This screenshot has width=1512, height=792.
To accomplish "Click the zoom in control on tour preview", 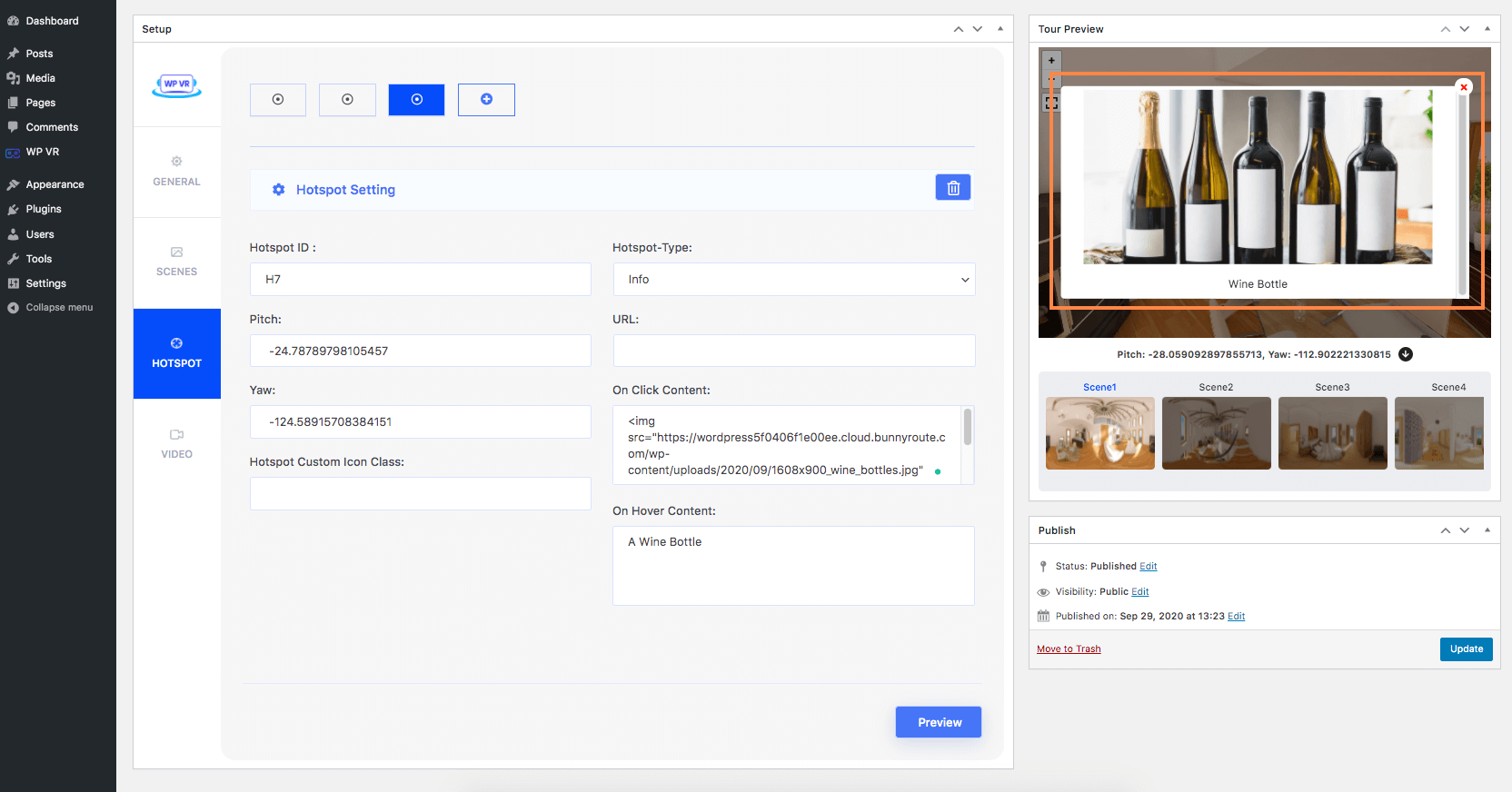I will (x=1051, y=61).
